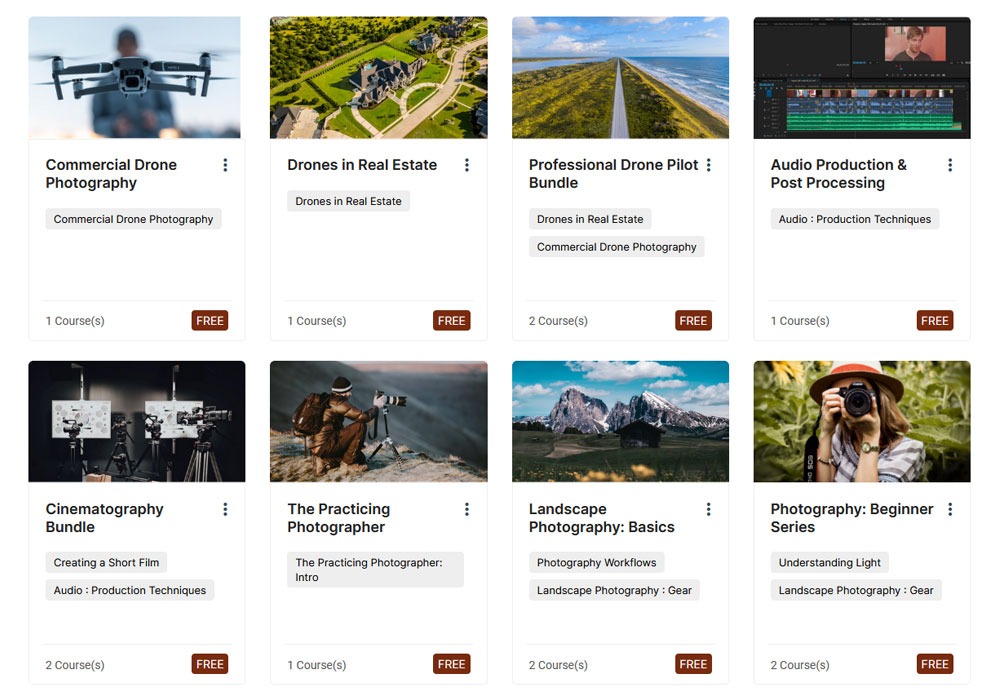Open kebab menu on Landscape Photography: Basics
The image size is (1000, 700).
tap(708, 509)
